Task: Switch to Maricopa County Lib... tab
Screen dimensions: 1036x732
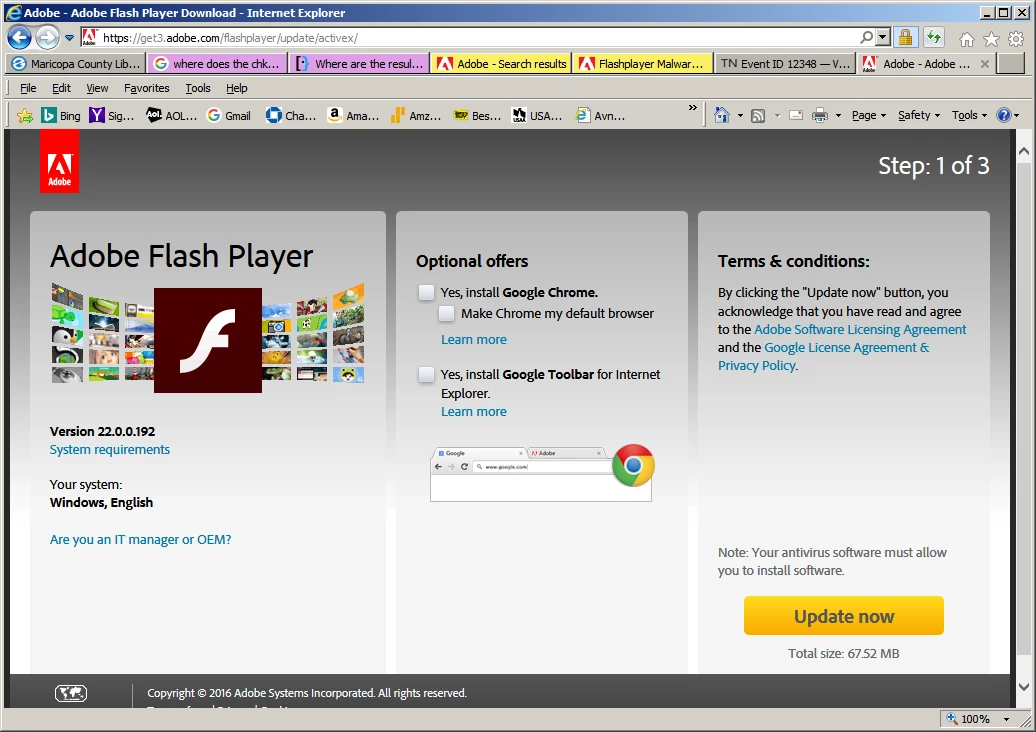Action: coord(76,63)
